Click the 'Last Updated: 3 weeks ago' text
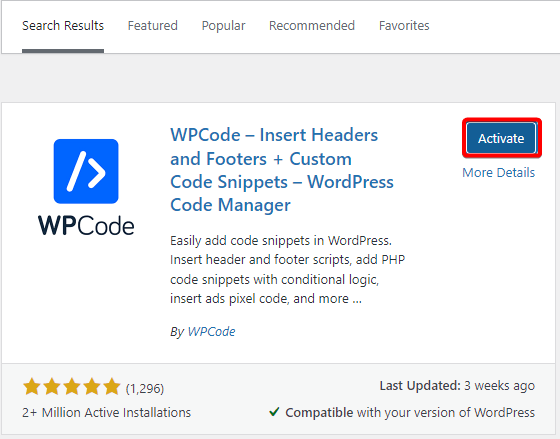This screenshot has width=560, height=439. [x=457, y=386]
